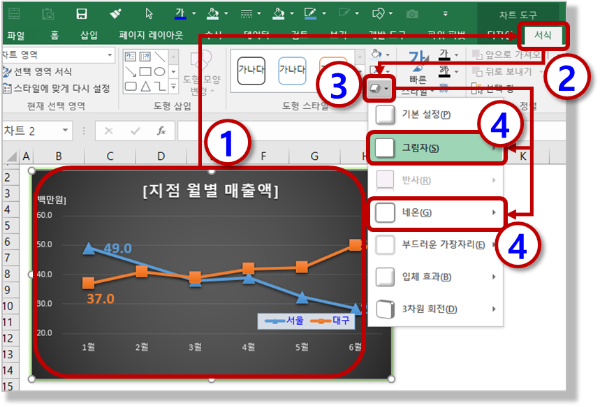This screenshot has width=600, height=407.
Task: Select the oval shape in gallery
Action: point(160,72)
